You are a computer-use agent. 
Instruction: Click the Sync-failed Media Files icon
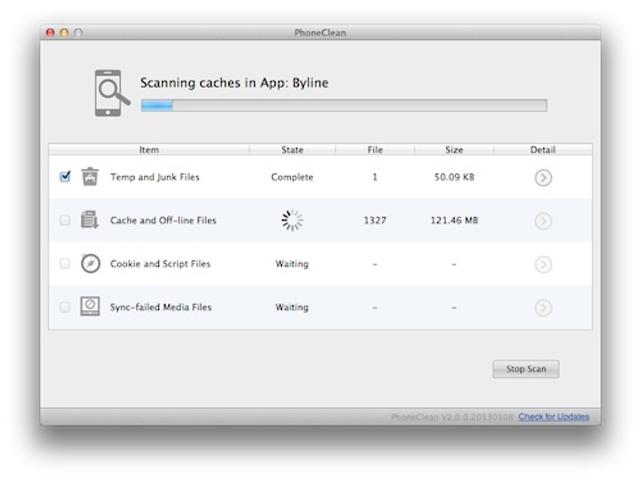coord(90,307)
